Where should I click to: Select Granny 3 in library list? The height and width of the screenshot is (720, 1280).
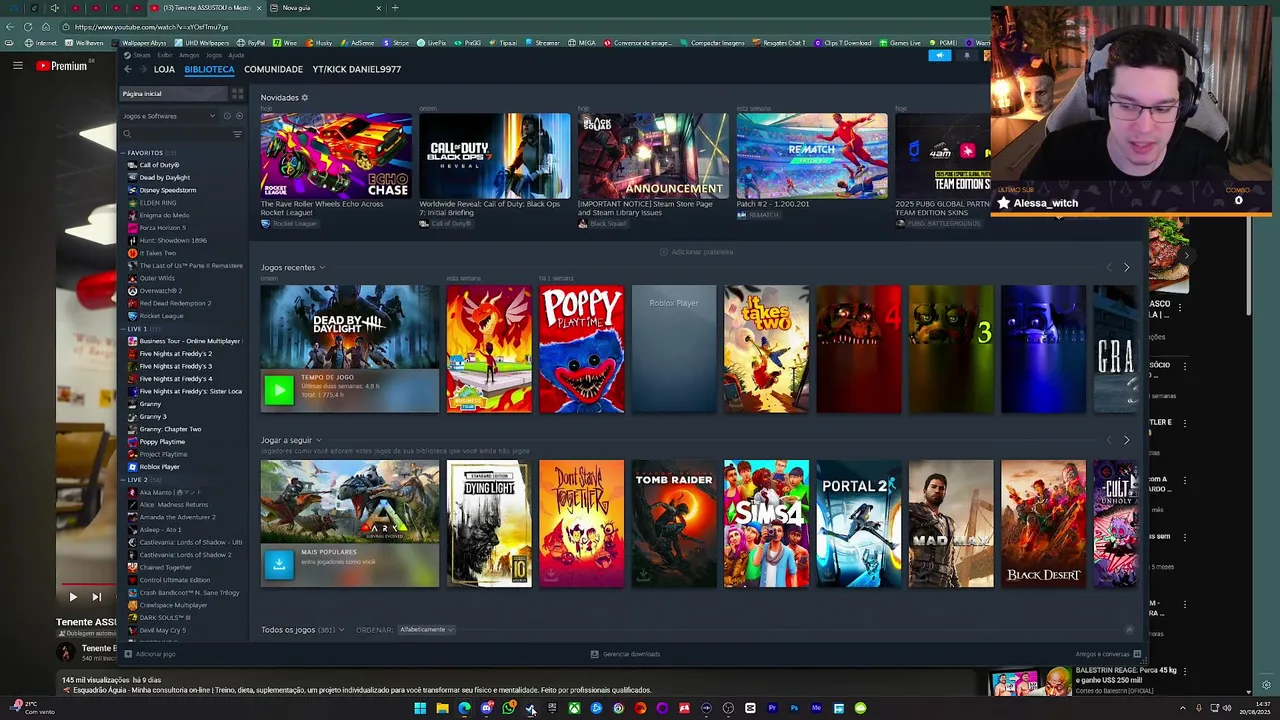[x=153, y=417]
